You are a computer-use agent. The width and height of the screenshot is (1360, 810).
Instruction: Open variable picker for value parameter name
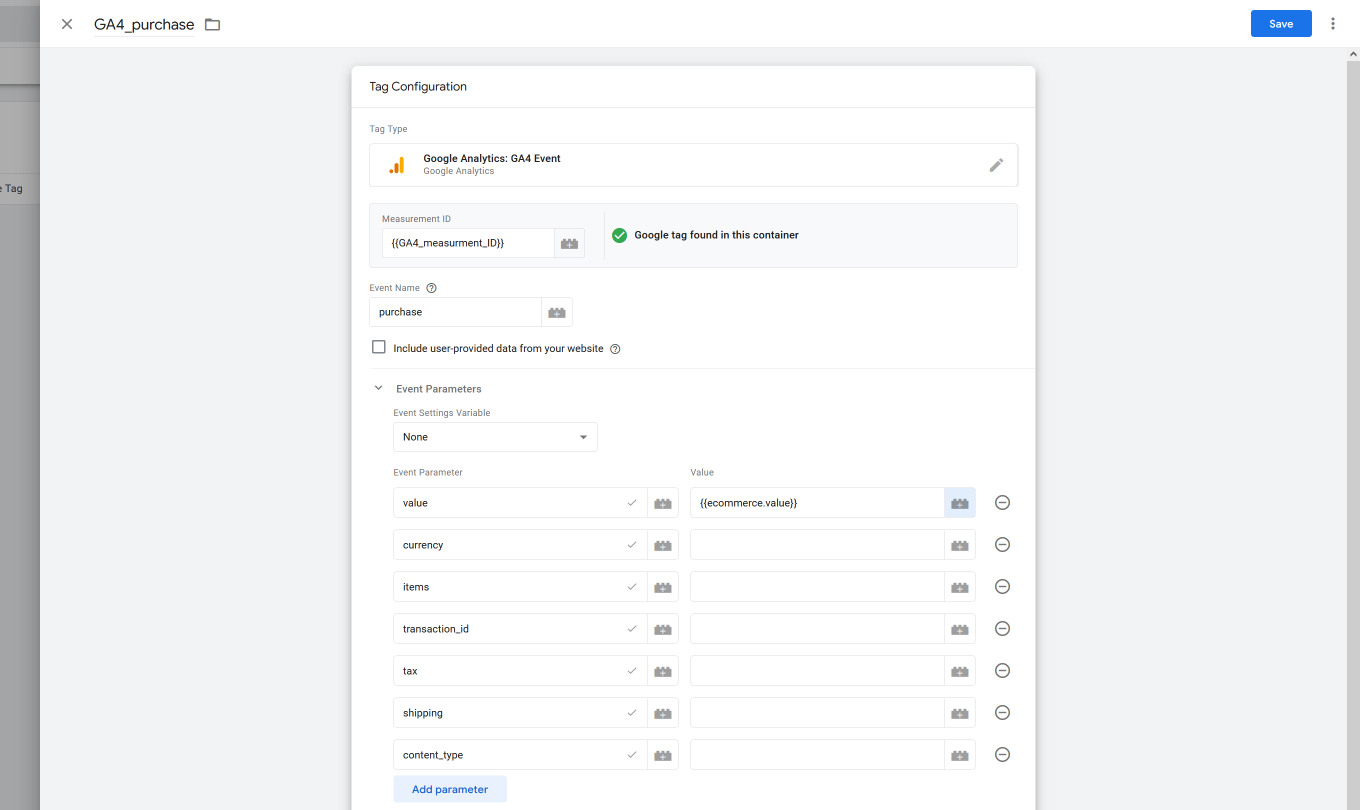[663, 503]
